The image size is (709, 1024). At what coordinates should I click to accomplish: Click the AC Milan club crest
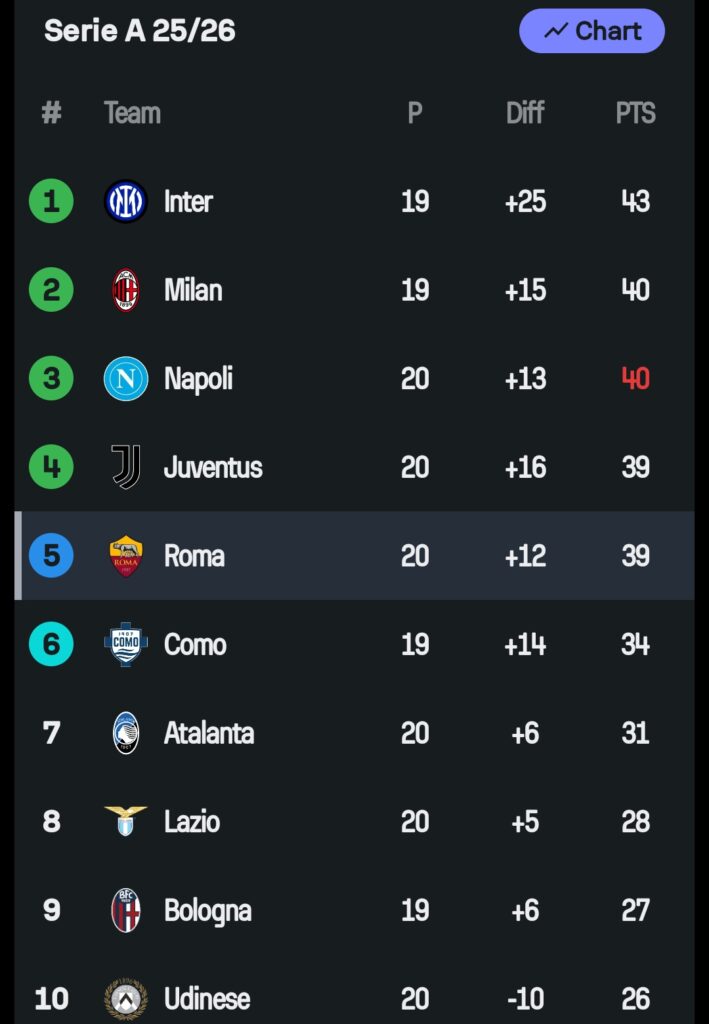(126, 290)
